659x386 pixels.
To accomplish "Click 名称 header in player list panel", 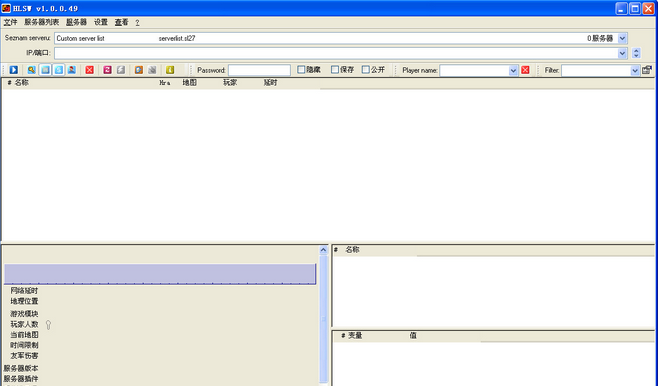I will click(352, 250).
